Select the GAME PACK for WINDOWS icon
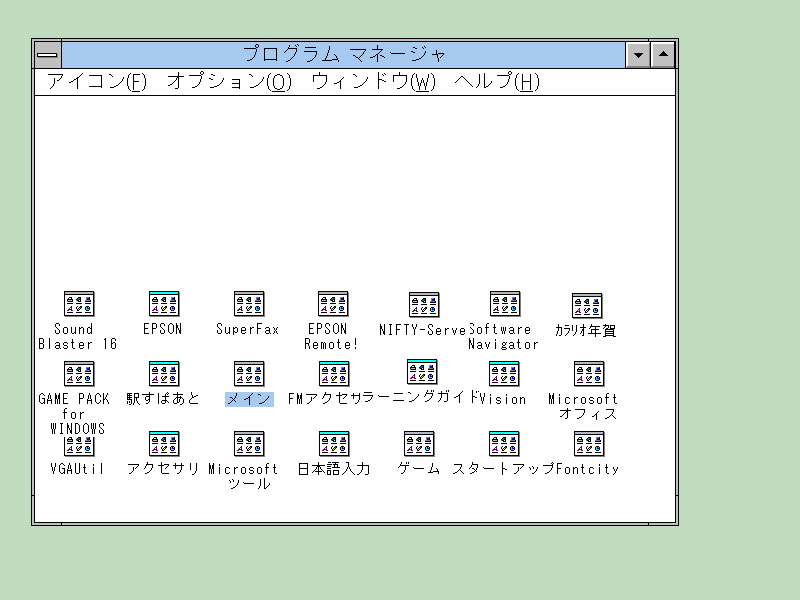Viewport: 800px width, 600px height. 79,373
